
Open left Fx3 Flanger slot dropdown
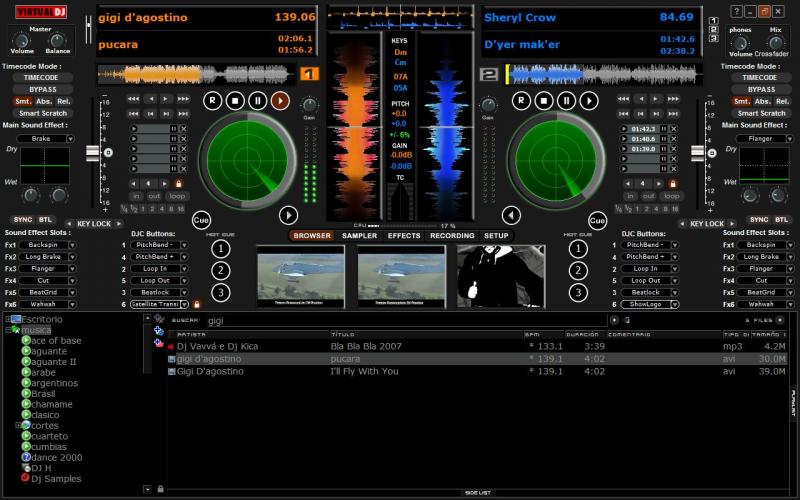click(47, 268)
